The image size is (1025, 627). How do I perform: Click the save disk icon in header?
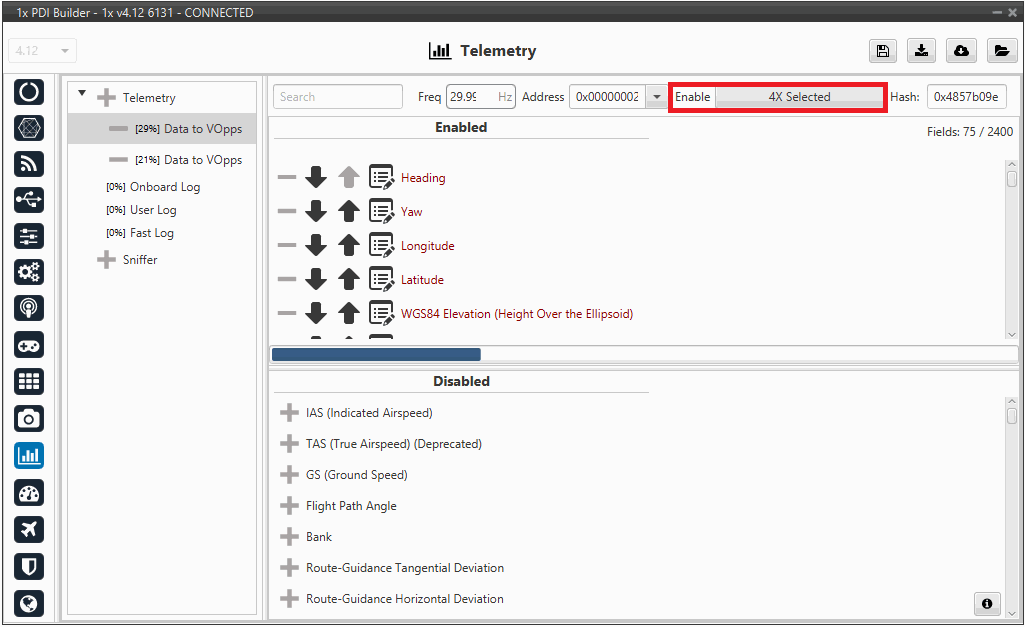tap(882, 51)
